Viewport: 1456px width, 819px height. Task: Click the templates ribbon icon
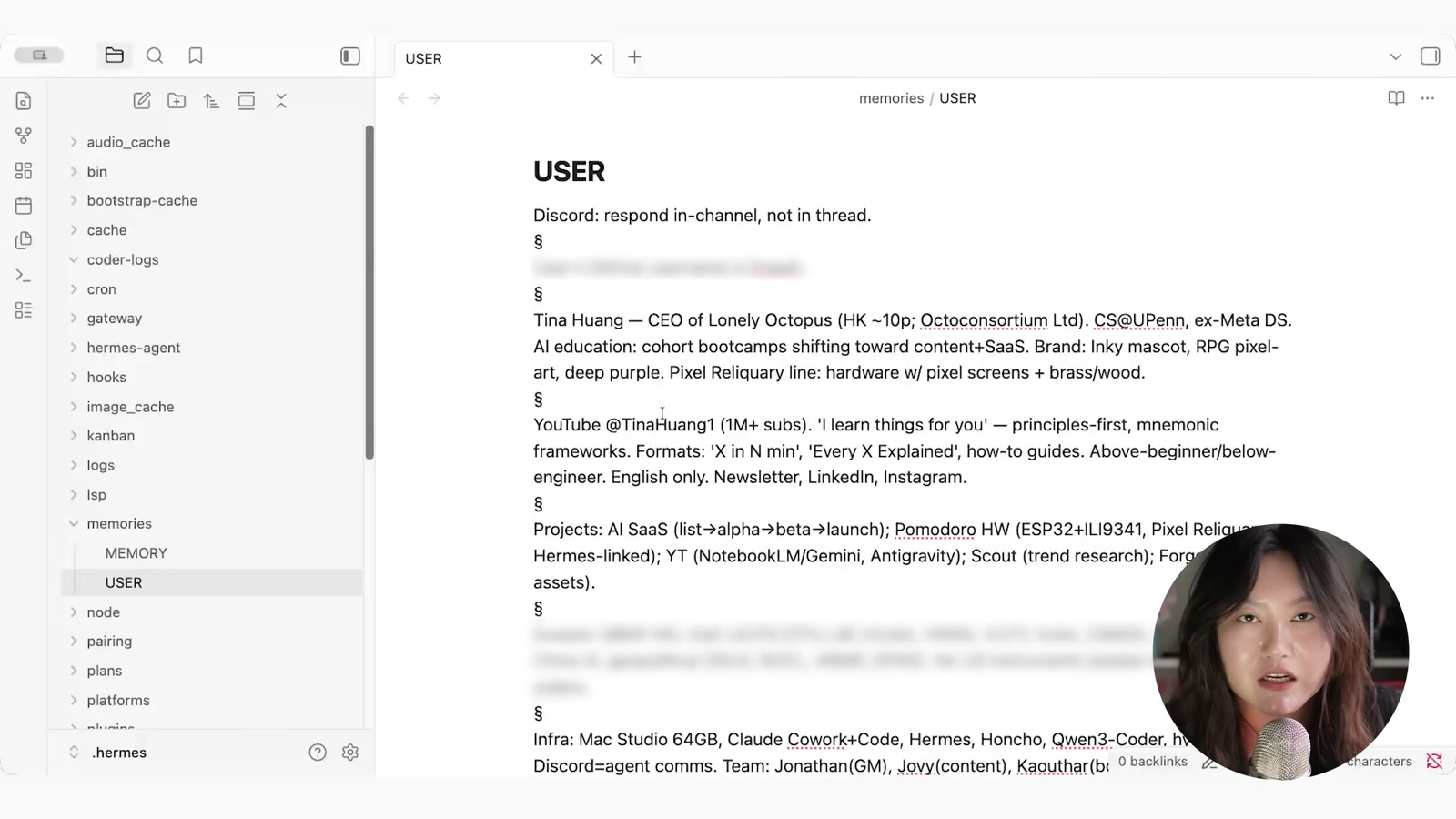[24, 240]
